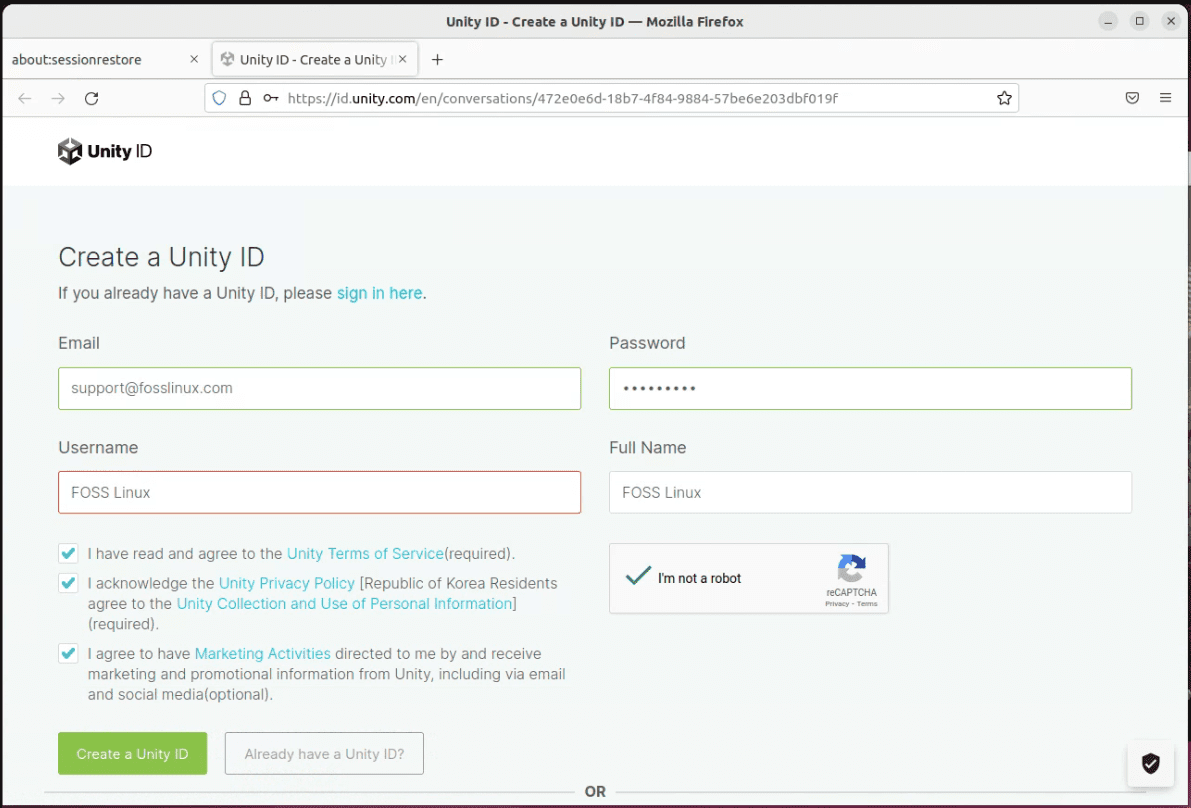1191x808 pixels.
Task: Open the tracking protection shield icon
Action: pyautogui.click(x=220, y=98)
